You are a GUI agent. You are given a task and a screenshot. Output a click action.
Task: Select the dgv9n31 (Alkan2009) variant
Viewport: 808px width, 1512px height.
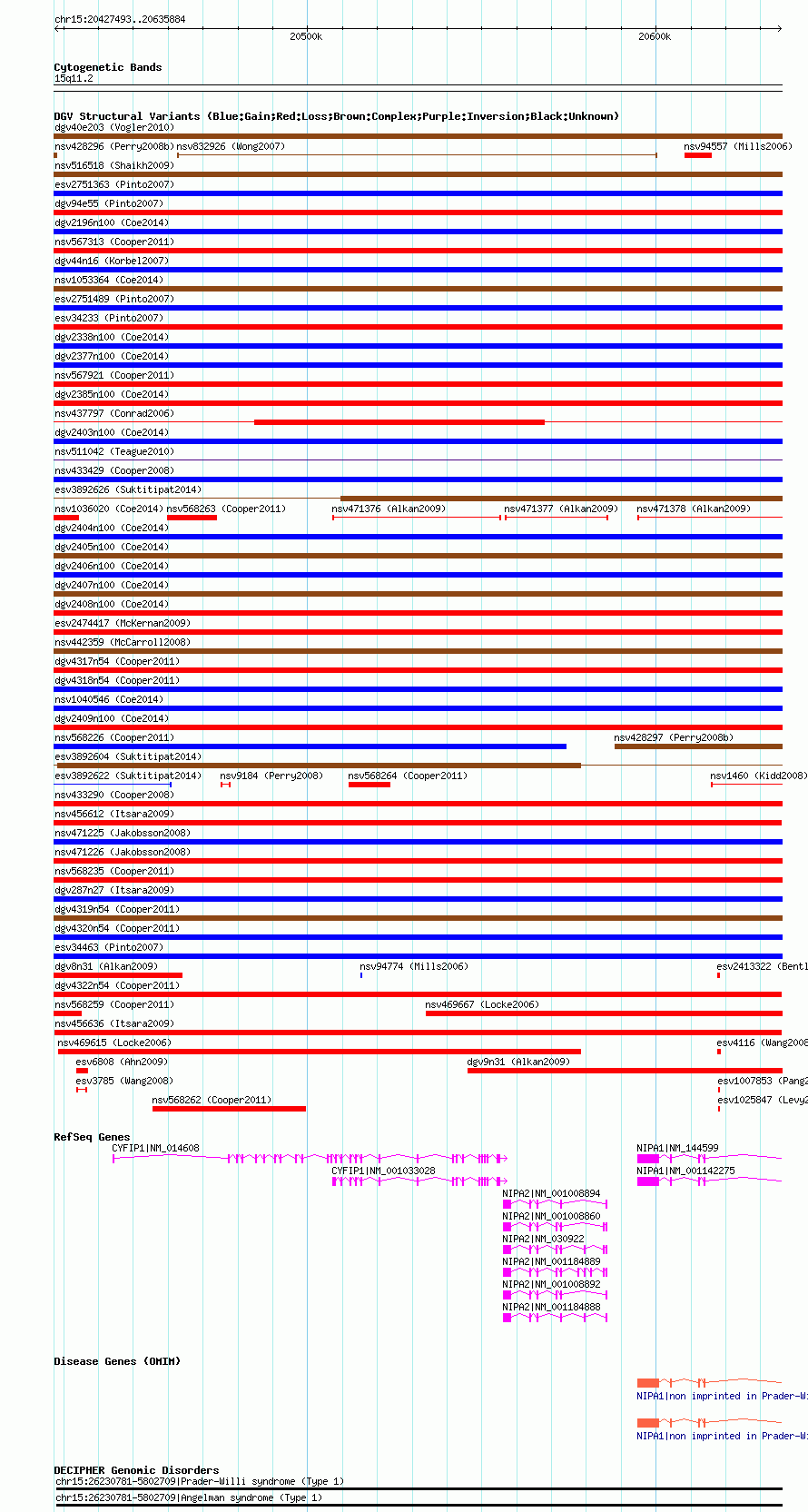517,1062
